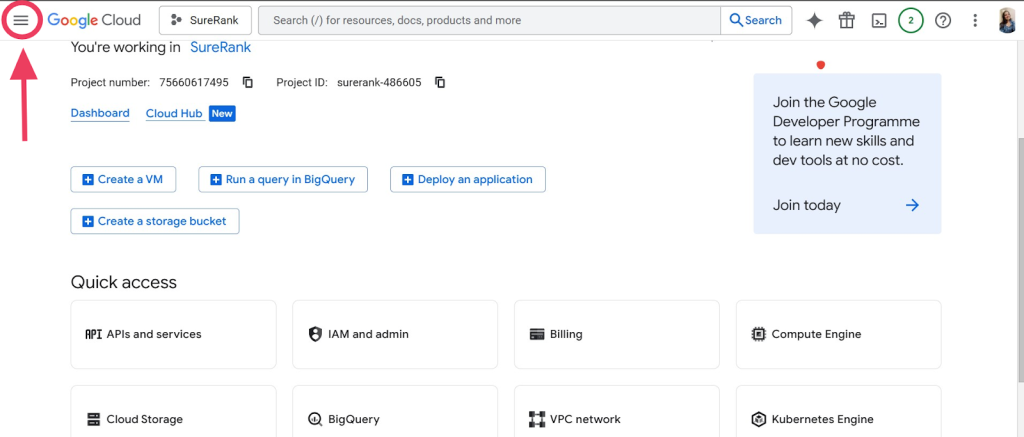
Task: Copy the project number
Action: pos(248,82)
